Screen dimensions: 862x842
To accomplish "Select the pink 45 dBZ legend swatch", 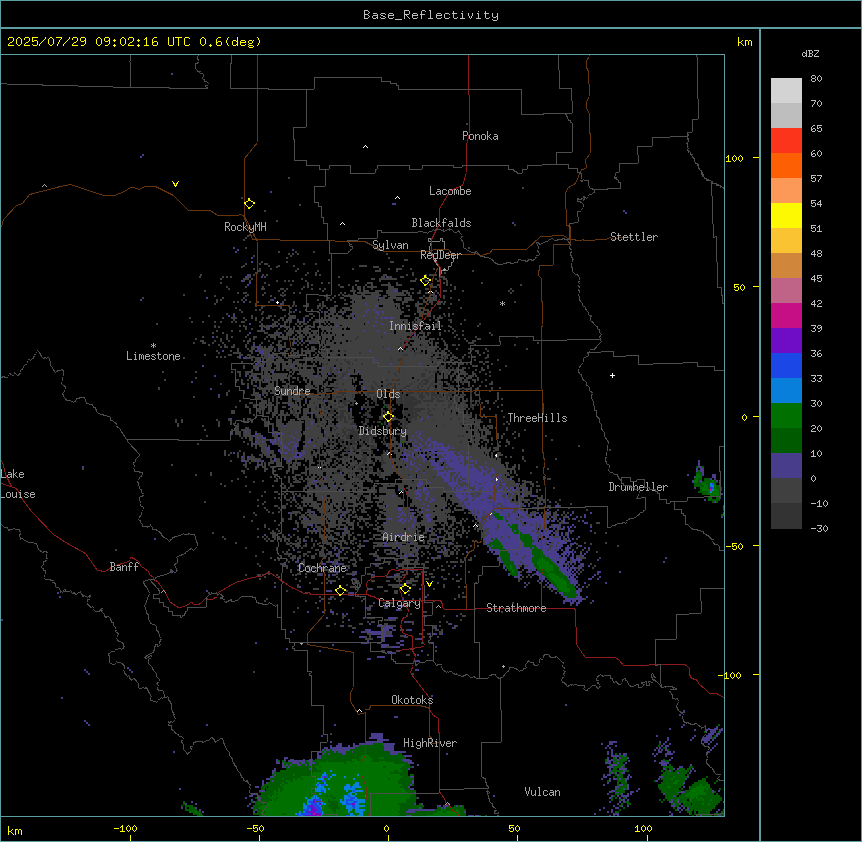I will pyautogui.click(x=786, y=290).
